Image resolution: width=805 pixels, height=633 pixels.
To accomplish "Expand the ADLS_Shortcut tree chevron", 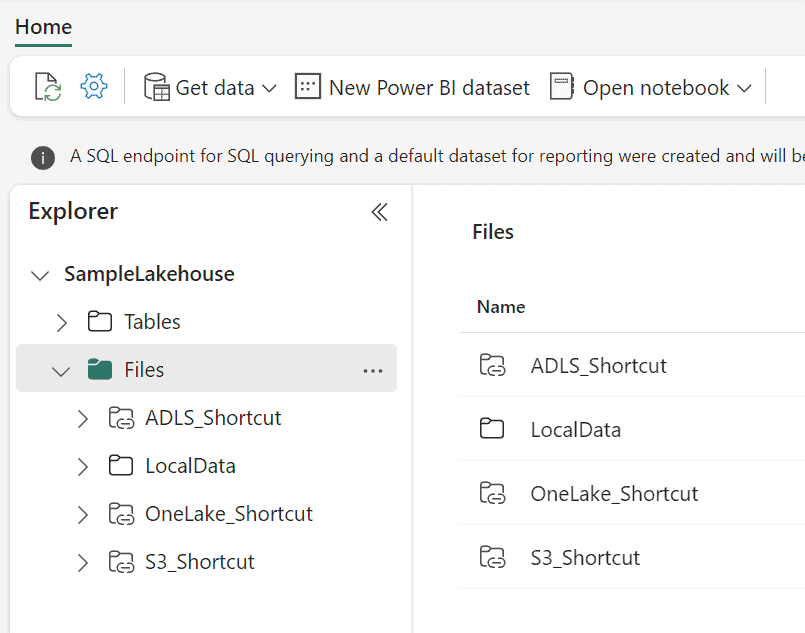I will click(83, 419).
